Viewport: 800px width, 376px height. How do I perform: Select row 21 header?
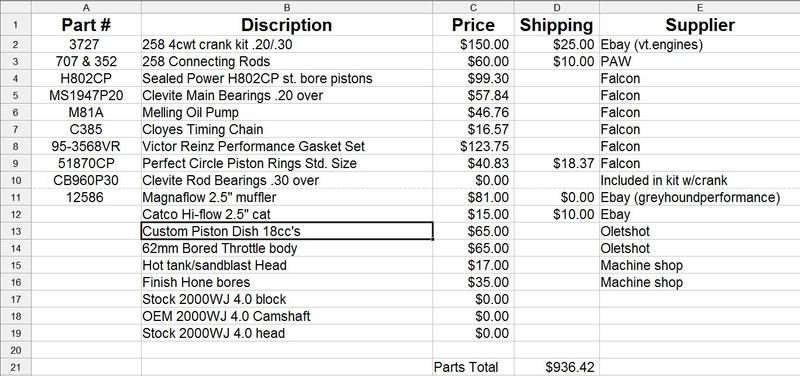[15, 367]
